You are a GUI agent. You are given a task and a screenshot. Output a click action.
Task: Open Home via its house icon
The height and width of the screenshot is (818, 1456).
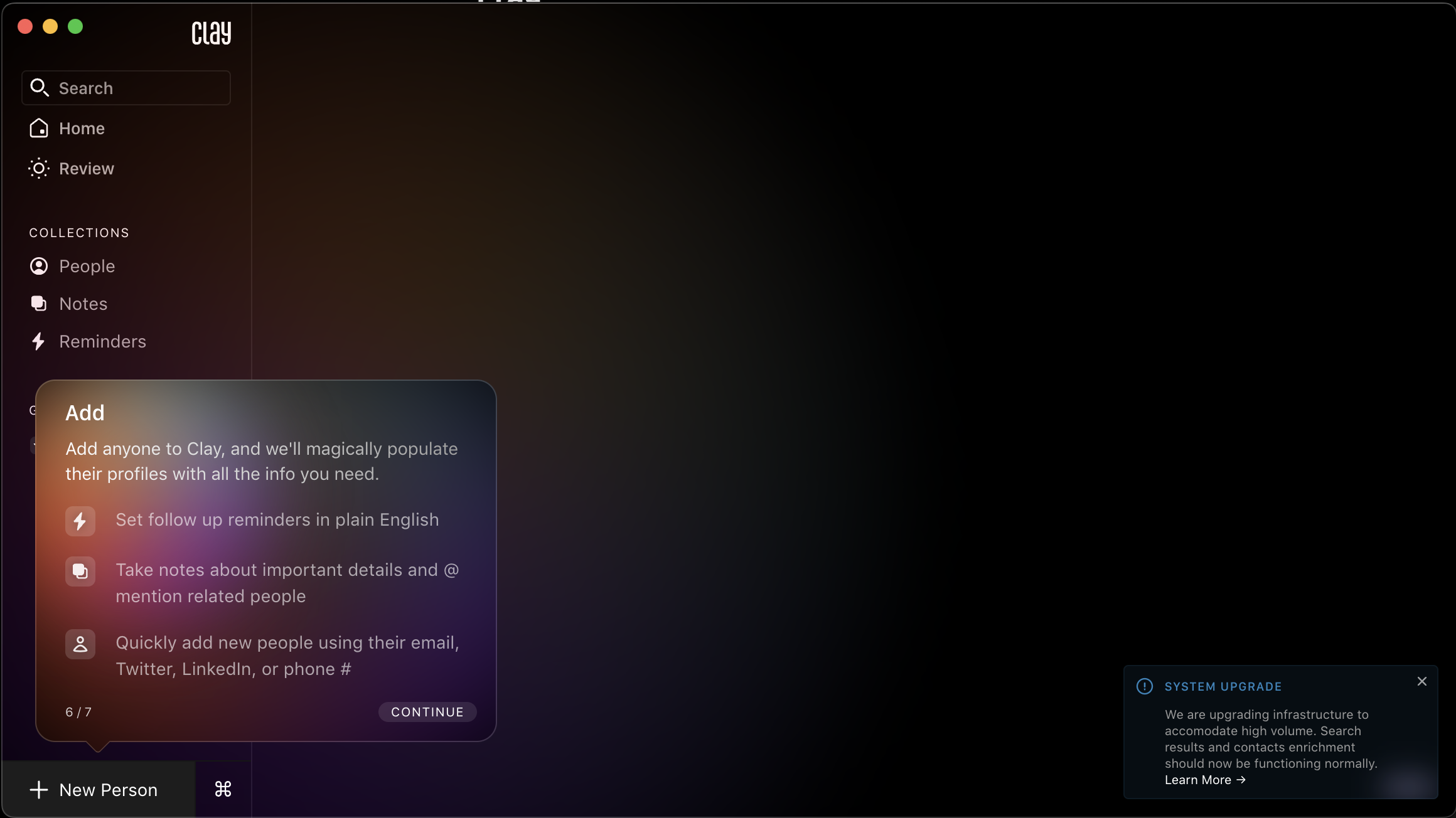coord(39,128)
